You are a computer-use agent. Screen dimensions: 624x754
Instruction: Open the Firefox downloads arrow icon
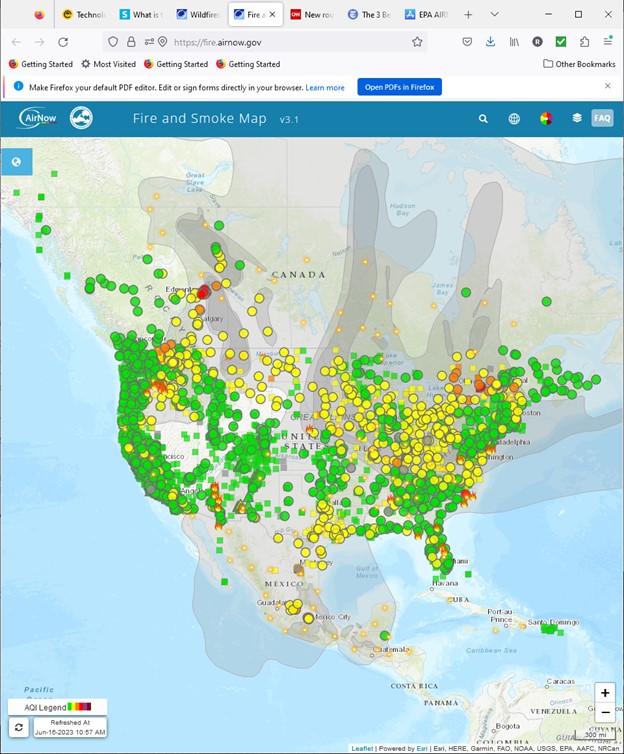(490, 42)
